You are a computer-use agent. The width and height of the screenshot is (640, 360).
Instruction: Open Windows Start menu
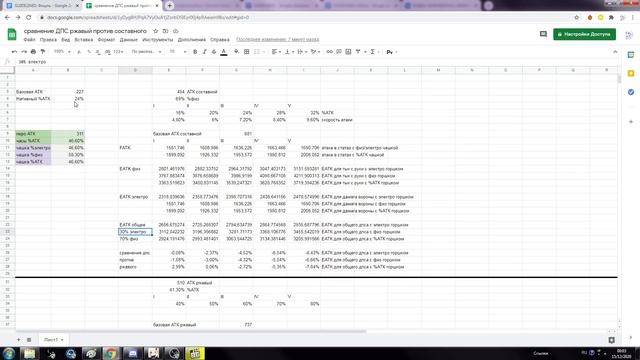coord(9,353)
